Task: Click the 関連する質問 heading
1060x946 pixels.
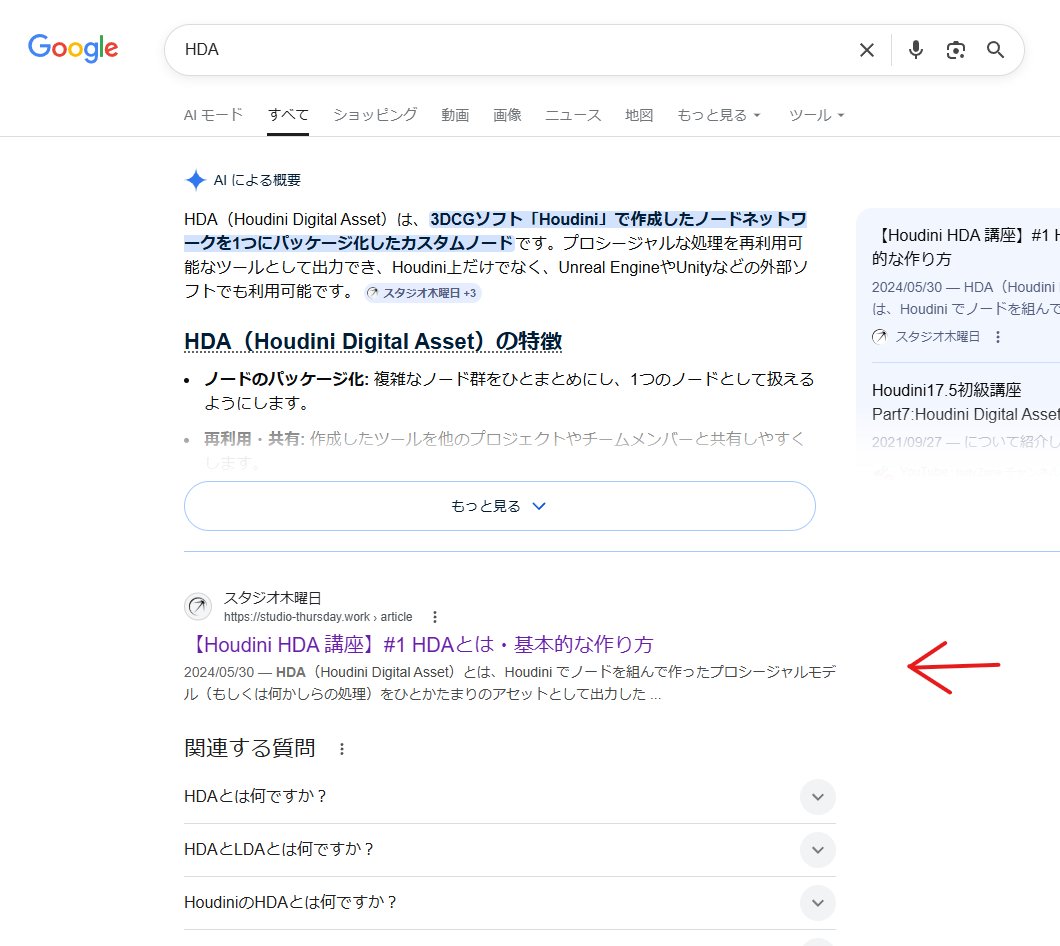Action: tap(249, 748)
